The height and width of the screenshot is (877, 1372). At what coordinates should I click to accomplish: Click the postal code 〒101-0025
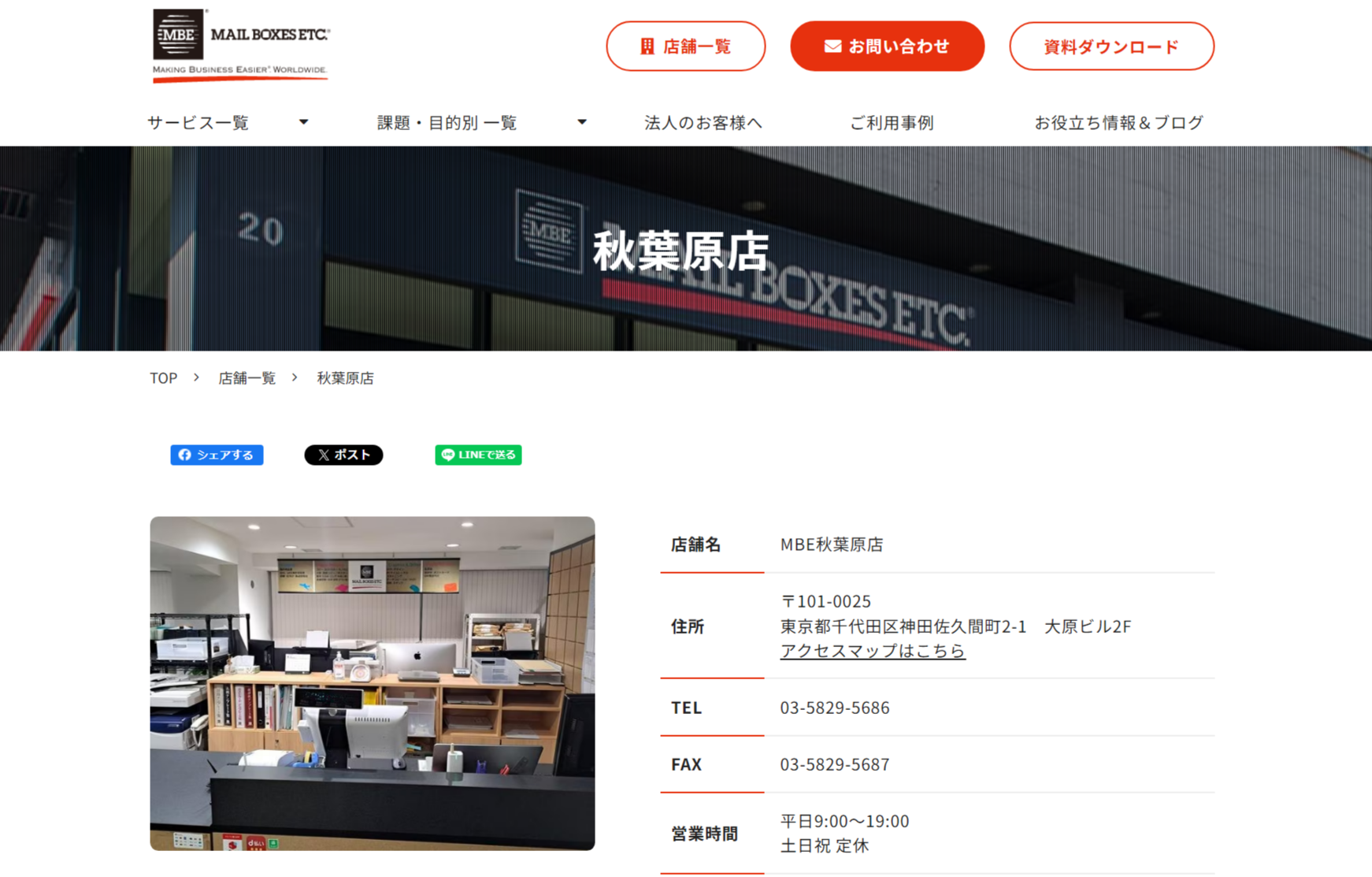tap(825, 601)
